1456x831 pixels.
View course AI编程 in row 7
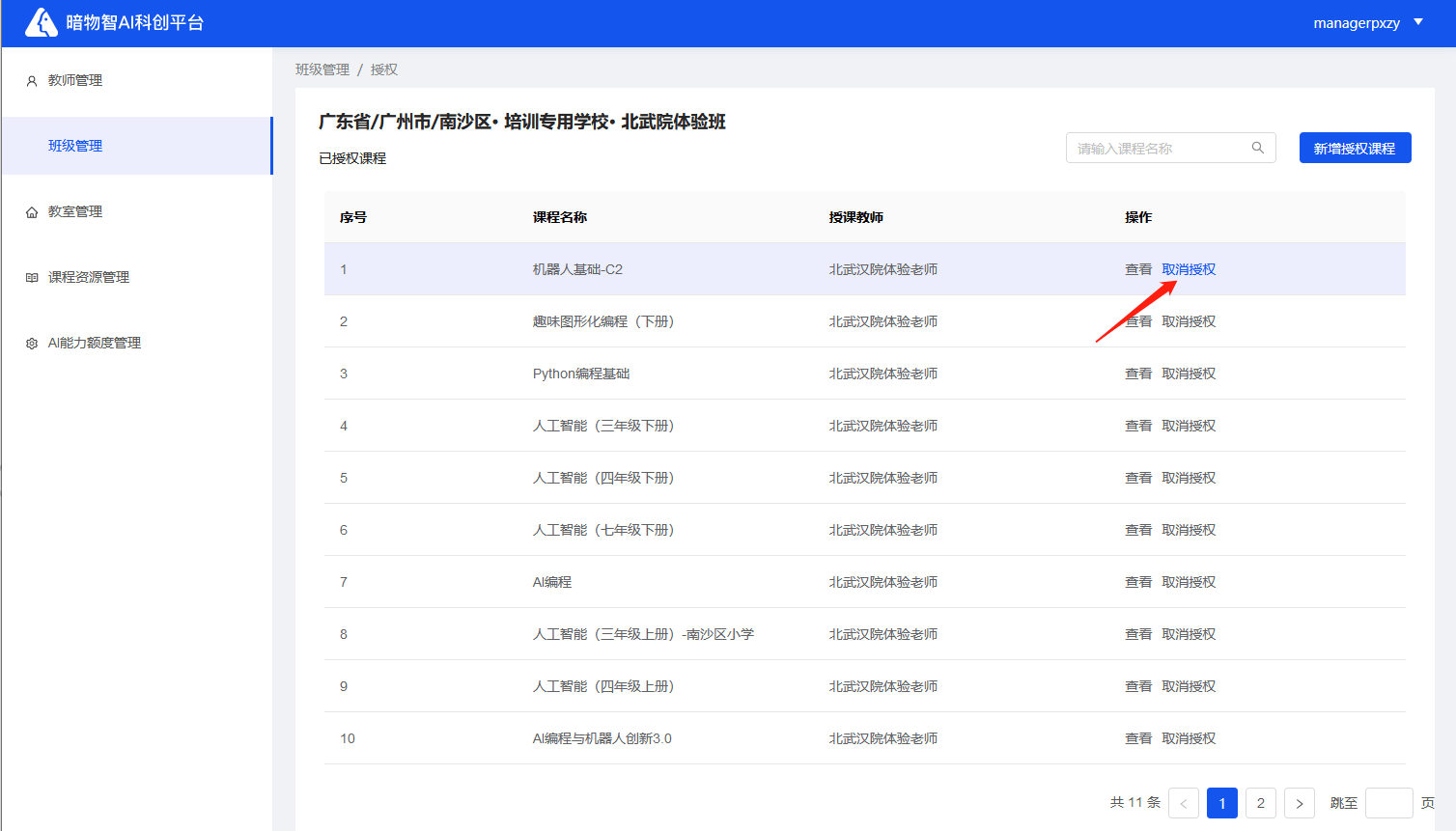[x=1138, y=582]
